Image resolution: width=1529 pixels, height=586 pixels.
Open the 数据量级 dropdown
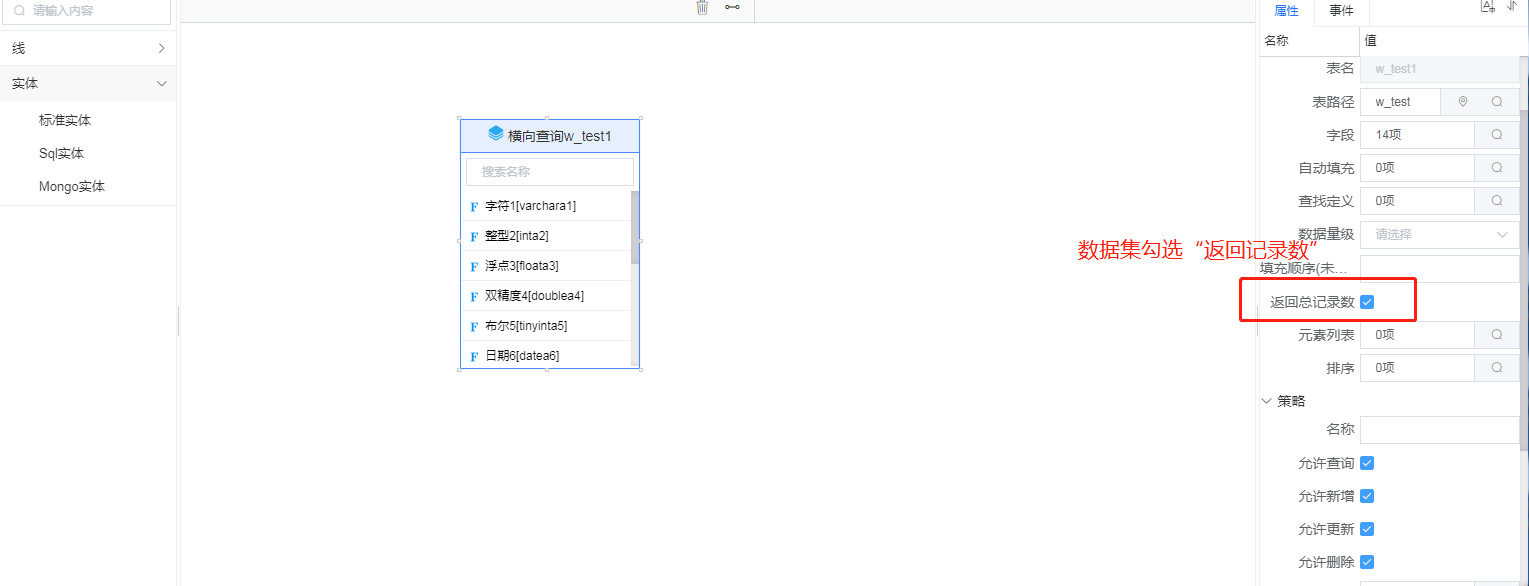coord(1439,235)
